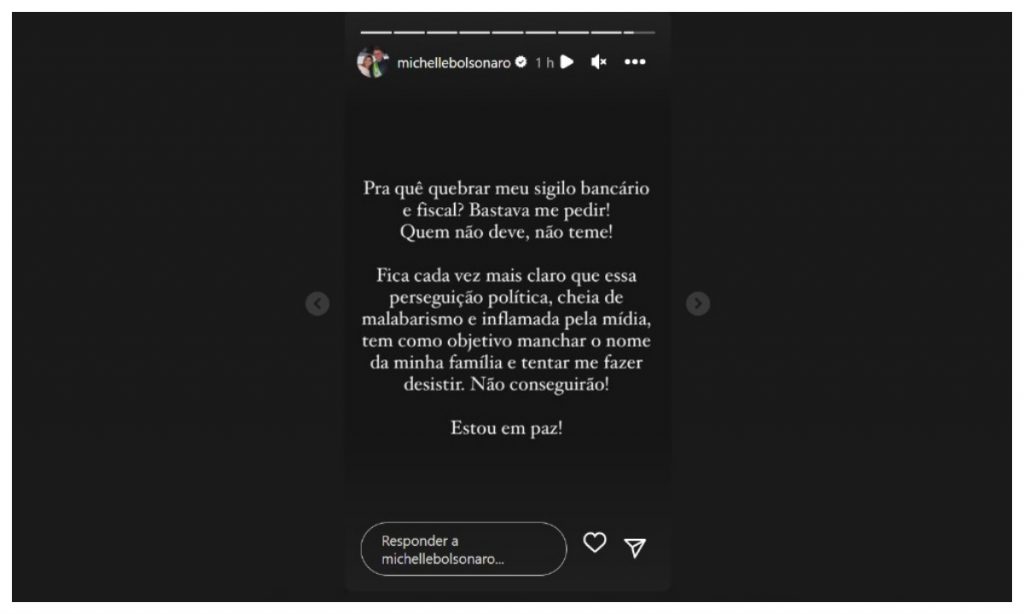Jump to the last story progress segment
1024x614 pixels.
tap(639, 32)
